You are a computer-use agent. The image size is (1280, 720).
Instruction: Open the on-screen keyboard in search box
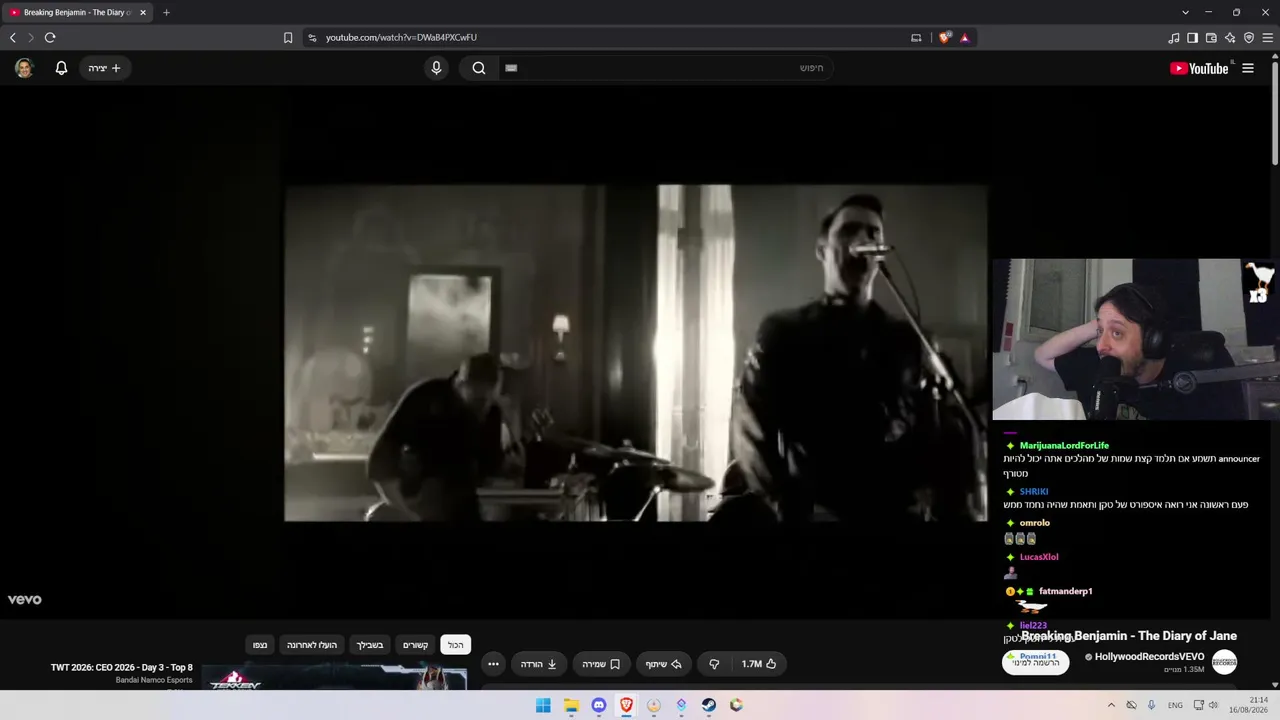click(511, 68)
